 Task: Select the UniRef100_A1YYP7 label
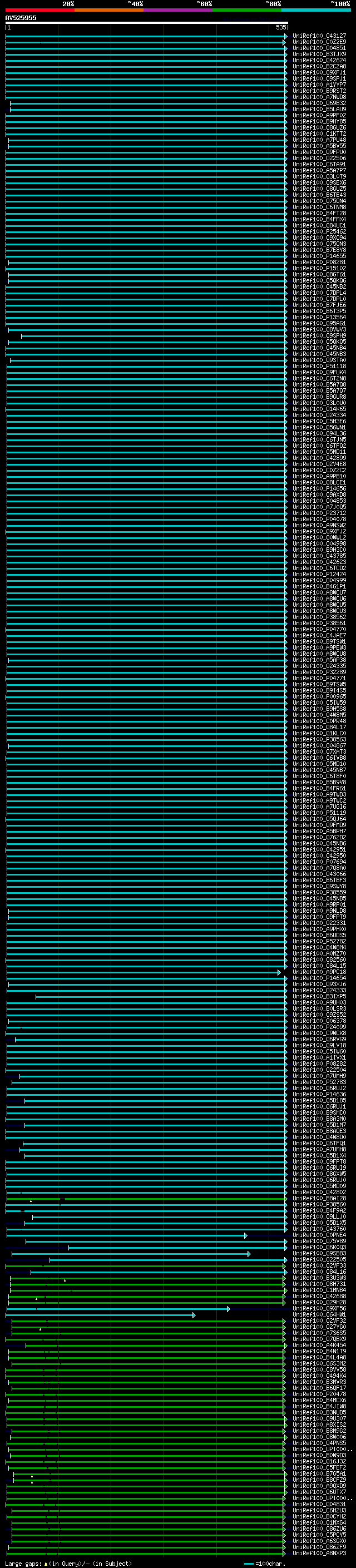[319, 85]
